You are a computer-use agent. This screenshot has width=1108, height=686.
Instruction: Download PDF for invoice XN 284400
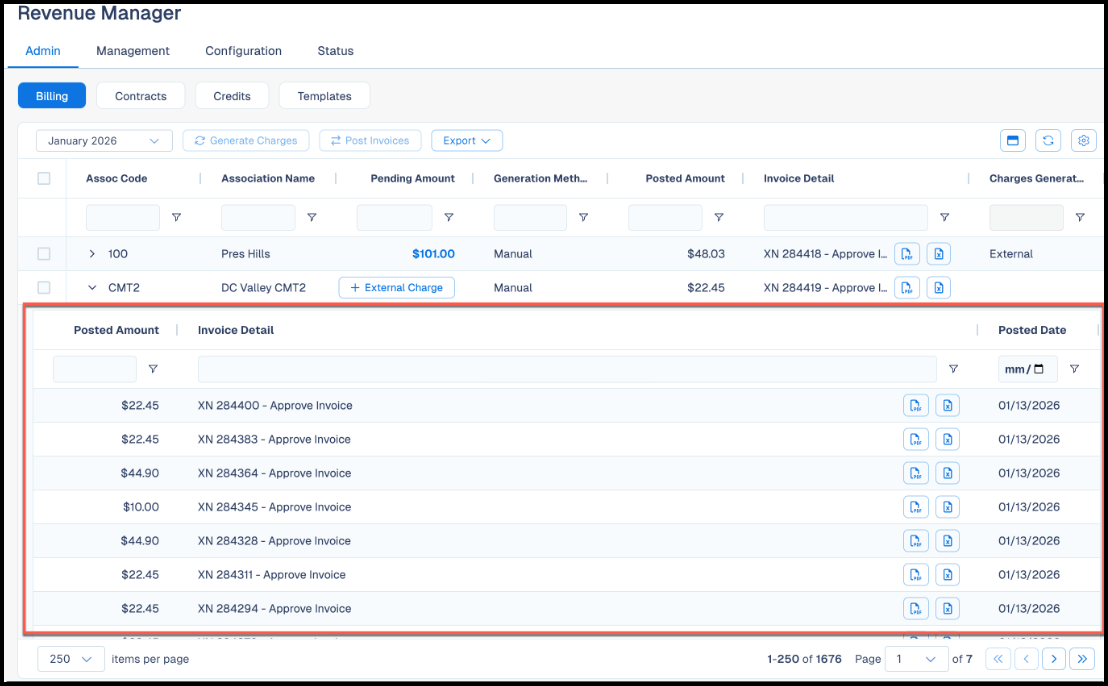pos(916,406)
